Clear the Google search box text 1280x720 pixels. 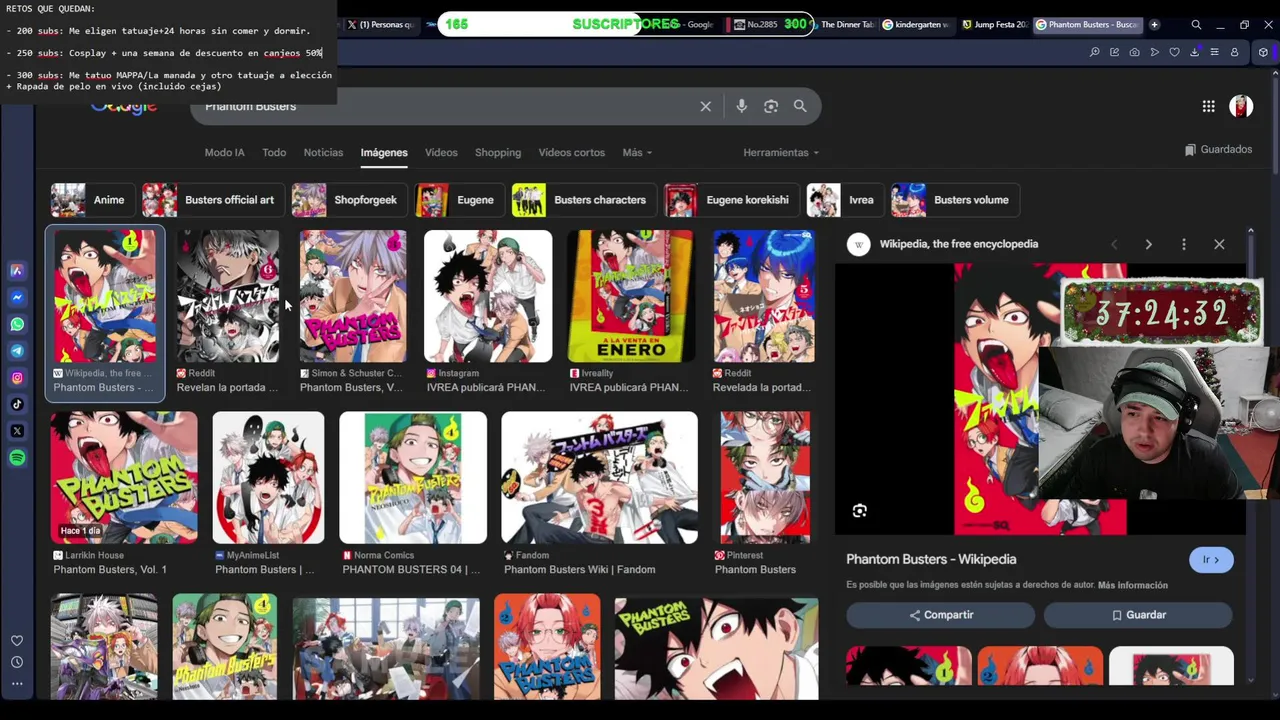pyautogui.click(x=706, y=106)
